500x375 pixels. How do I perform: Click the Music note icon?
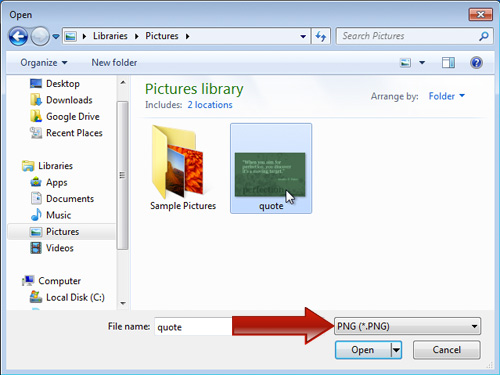tap(36, 215)
